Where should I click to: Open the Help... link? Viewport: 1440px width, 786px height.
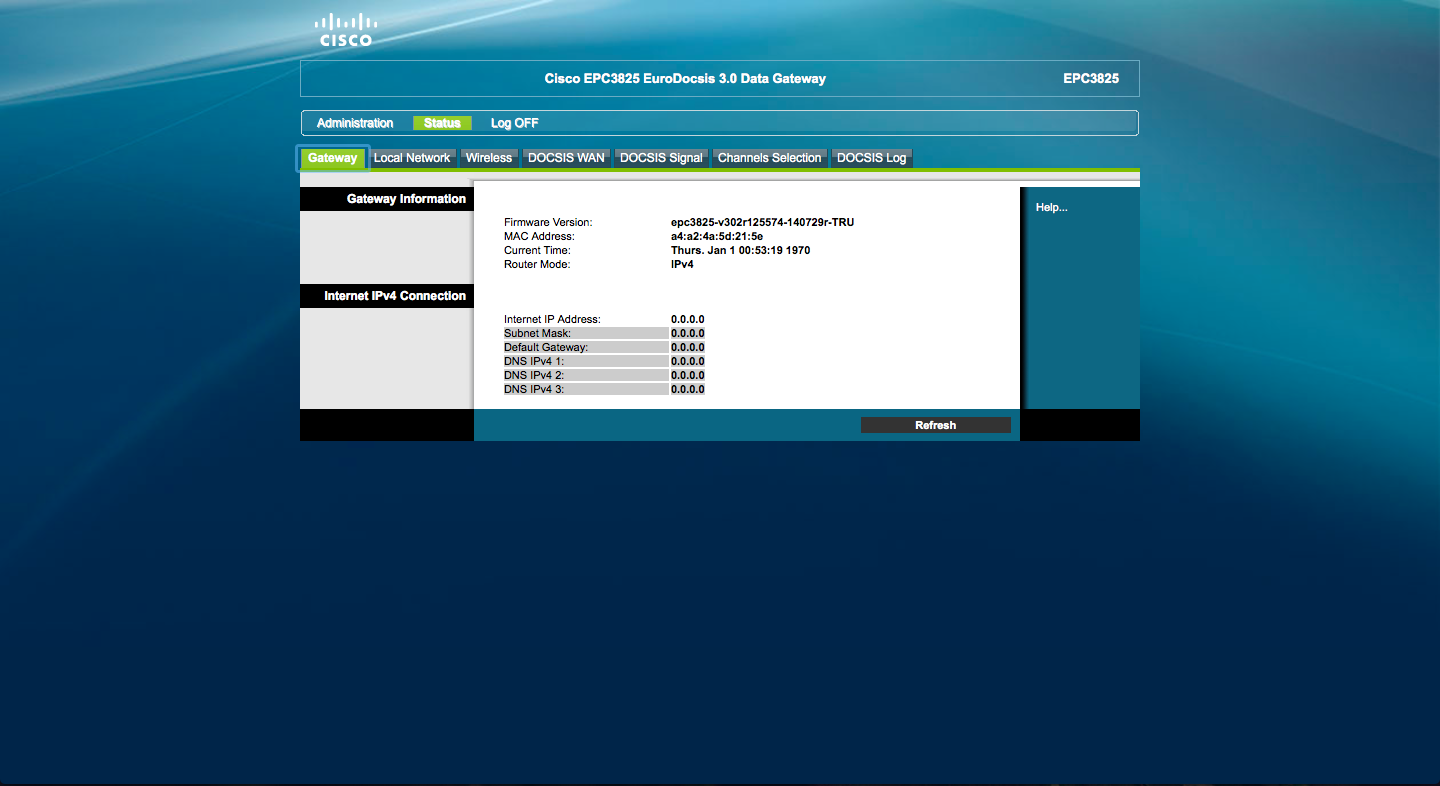tap(1052, 208)
